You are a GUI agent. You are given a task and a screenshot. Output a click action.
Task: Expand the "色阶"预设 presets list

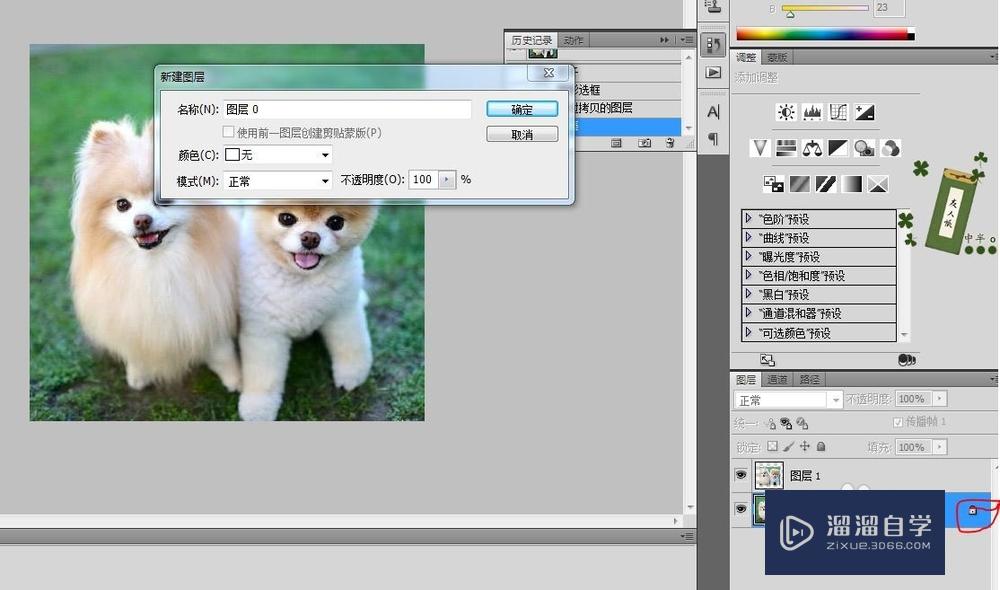tap(749, 219)
